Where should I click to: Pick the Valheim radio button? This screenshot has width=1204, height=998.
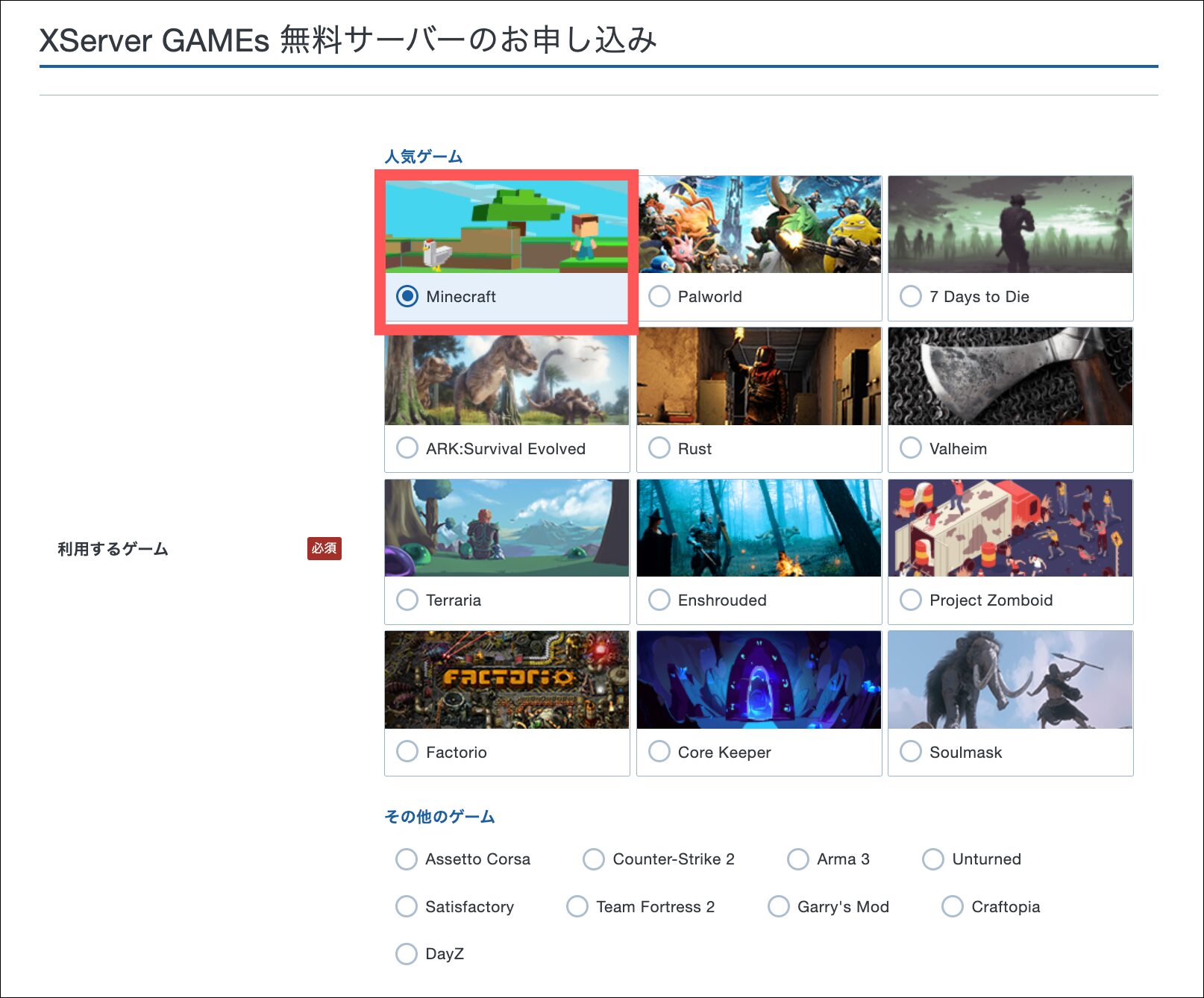pos(911,448)
